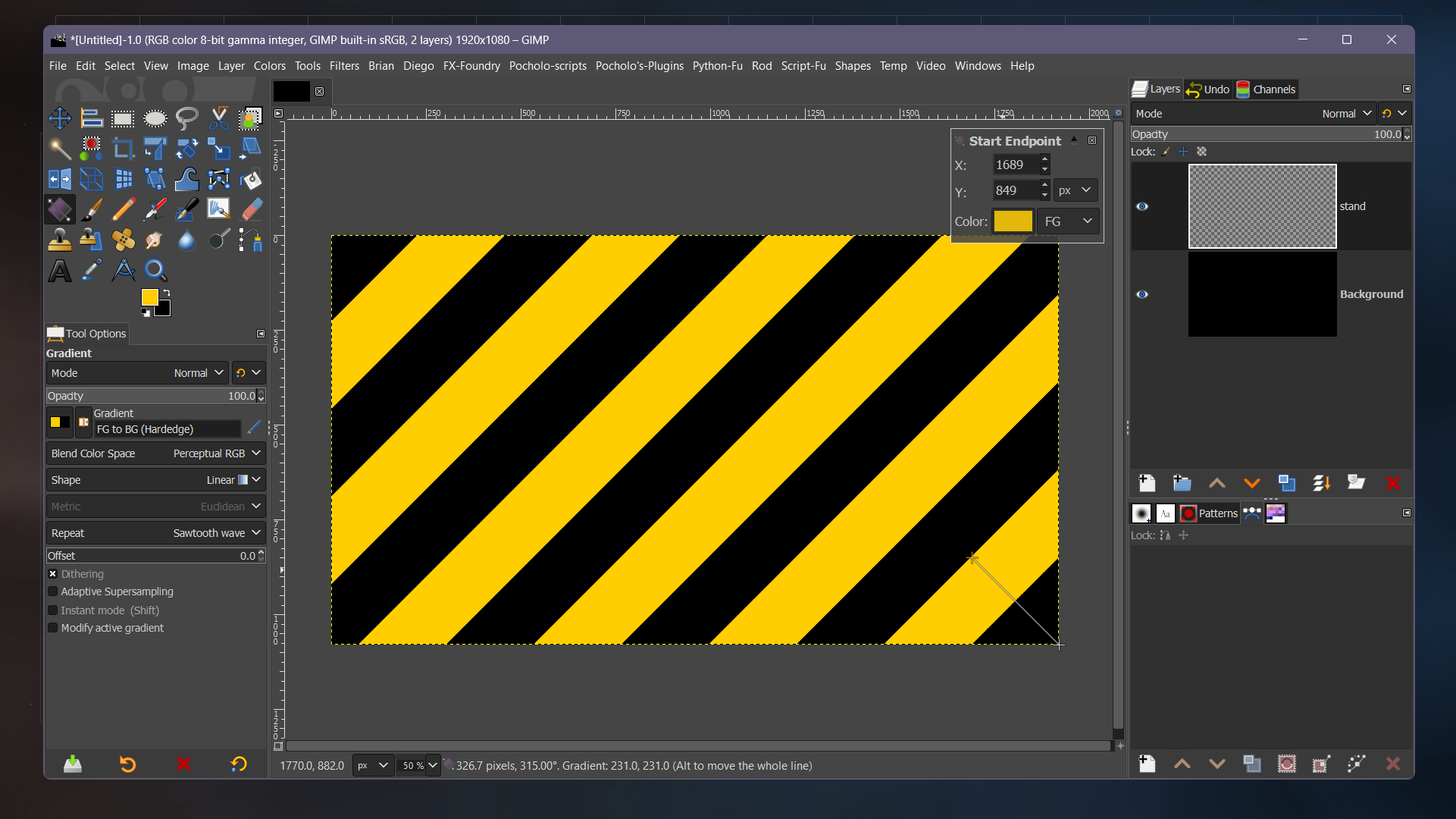Screen dimensions: 1456x819
Task: Toggle the layer lock alpha channel
Action: click(x=1201, y=152)
